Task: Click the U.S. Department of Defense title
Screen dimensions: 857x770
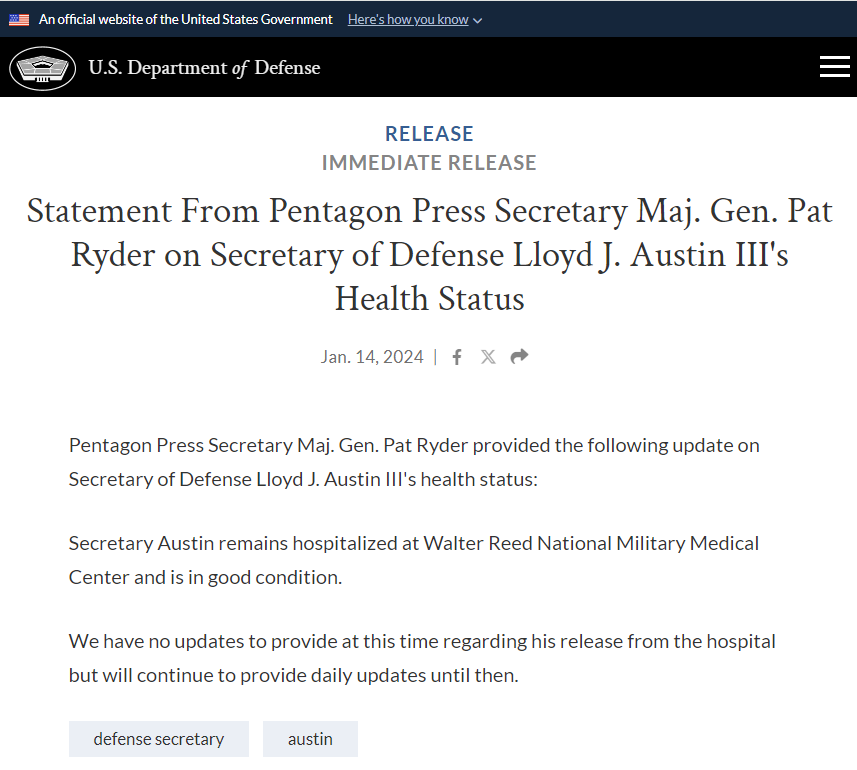Action: pos(204,68)
